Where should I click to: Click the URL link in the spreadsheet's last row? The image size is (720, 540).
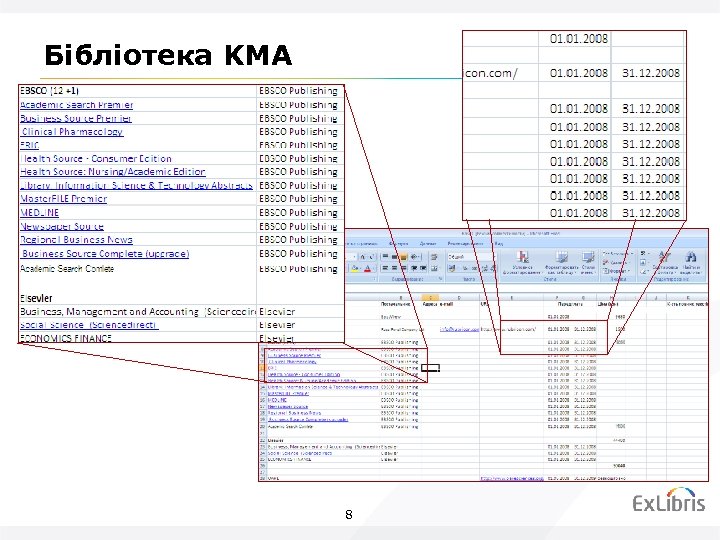pos(512,478)
